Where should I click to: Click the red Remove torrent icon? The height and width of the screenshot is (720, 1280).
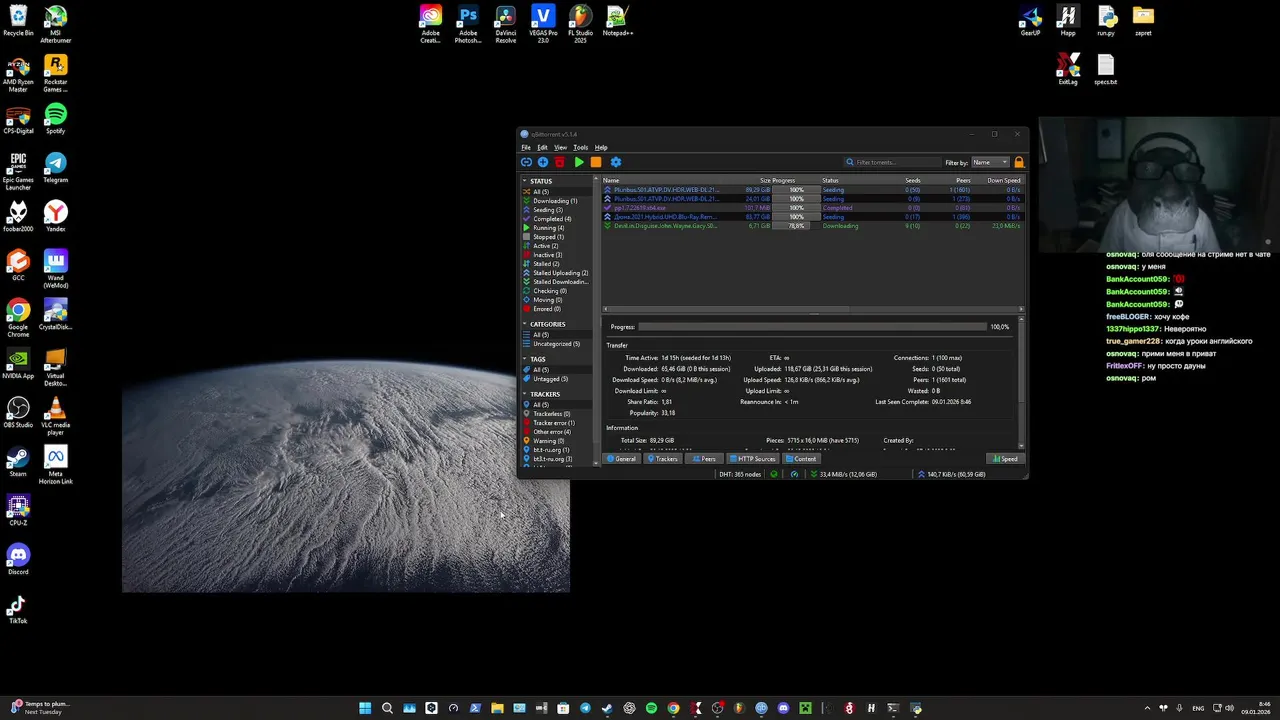point(560,162)
